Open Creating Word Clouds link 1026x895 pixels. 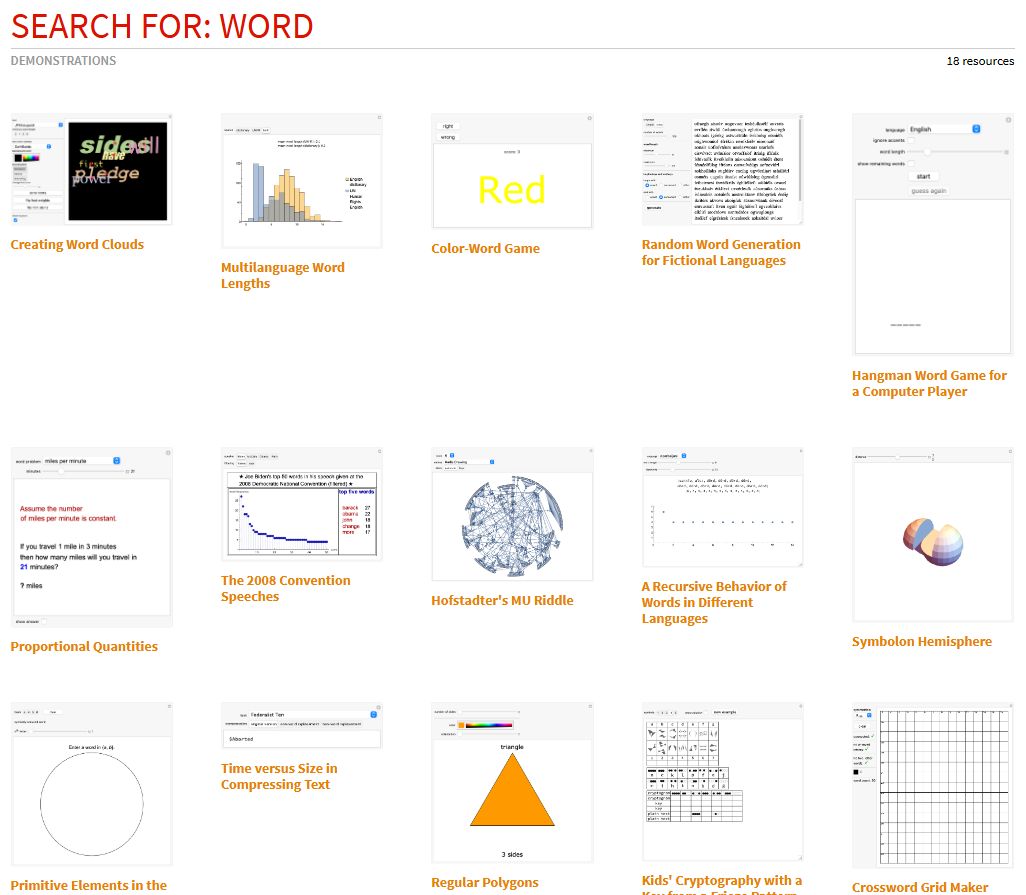(77, 245)
